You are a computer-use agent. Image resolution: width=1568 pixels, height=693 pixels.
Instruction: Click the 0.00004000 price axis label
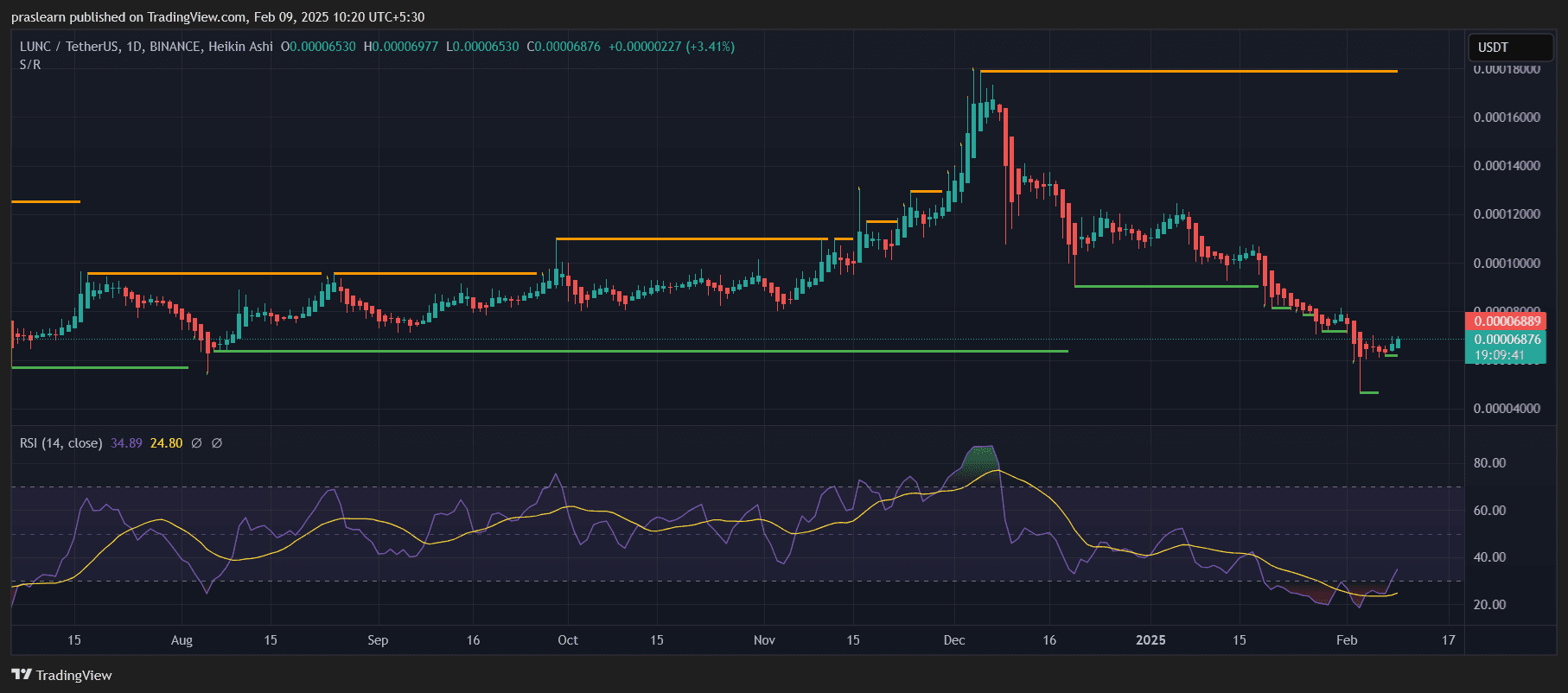(x=1507, y=409)
